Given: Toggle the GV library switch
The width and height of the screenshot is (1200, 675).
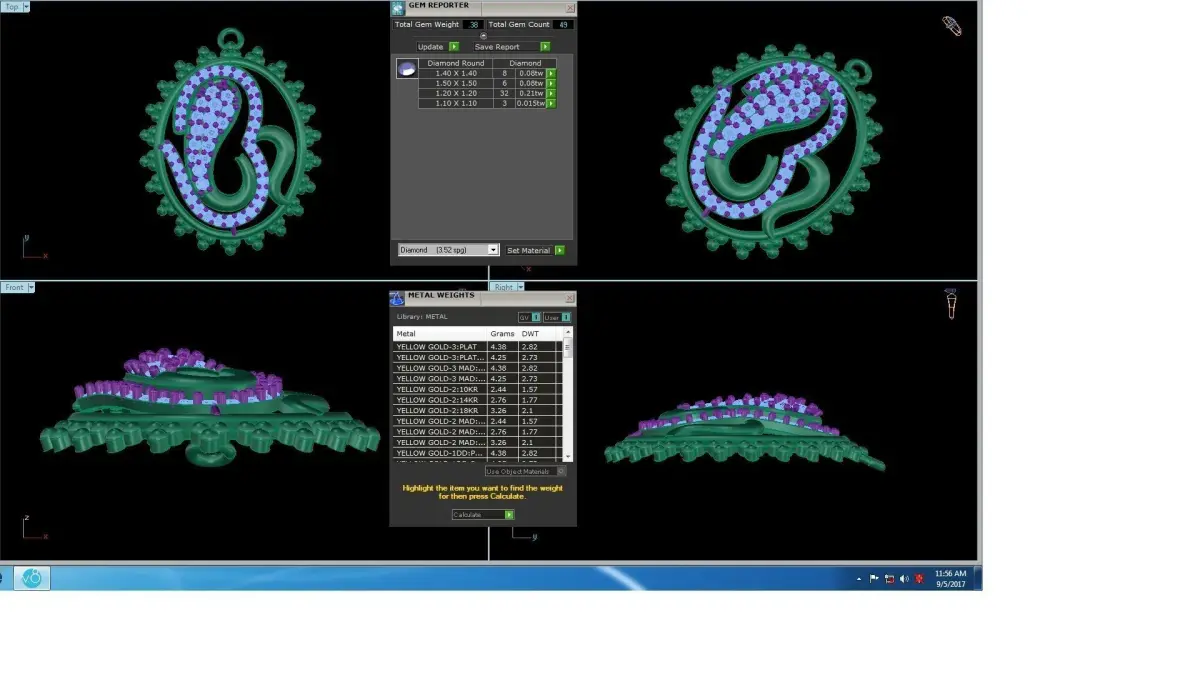Looking at the screenshot, I should (x=529, y=317).
